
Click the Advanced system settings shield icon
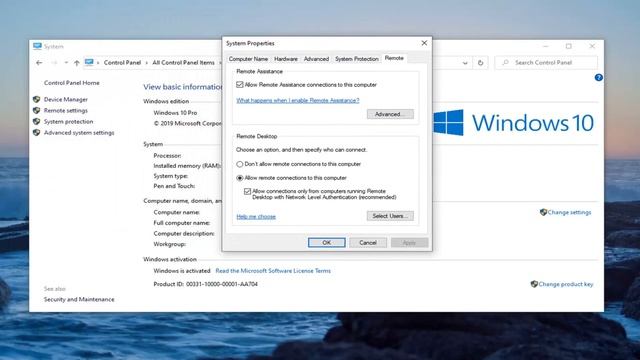[37, 132]
